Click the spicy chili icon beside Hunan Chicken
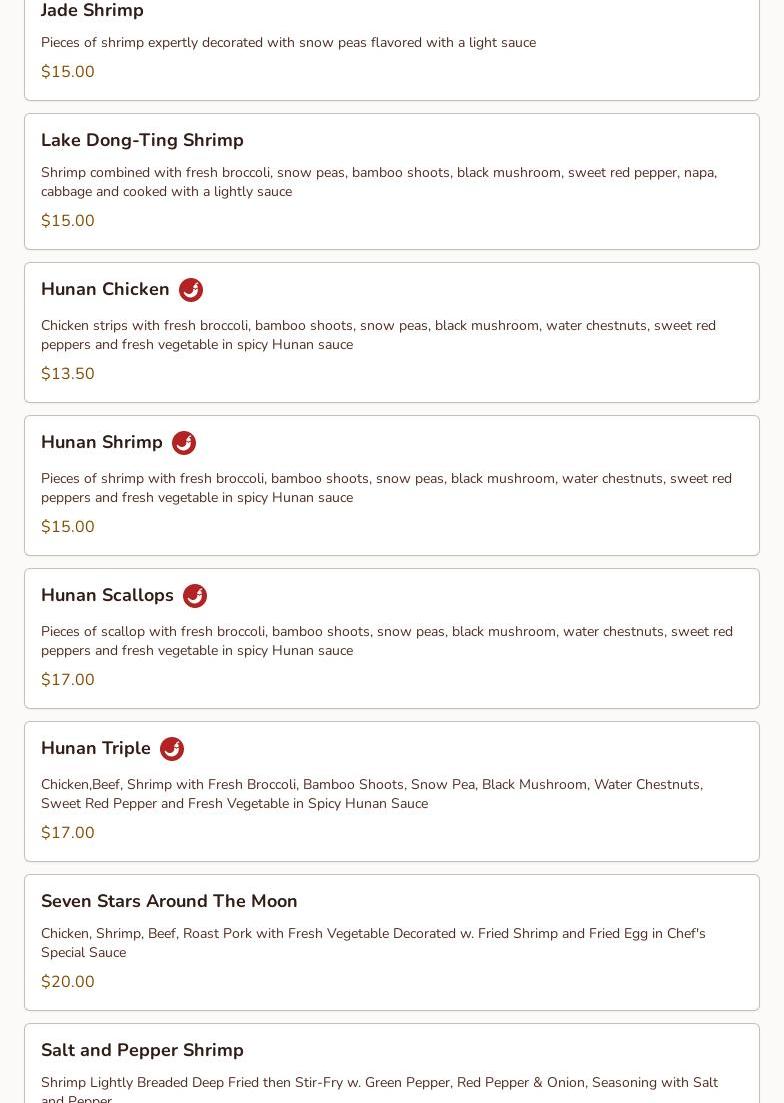 pos(191,290)
